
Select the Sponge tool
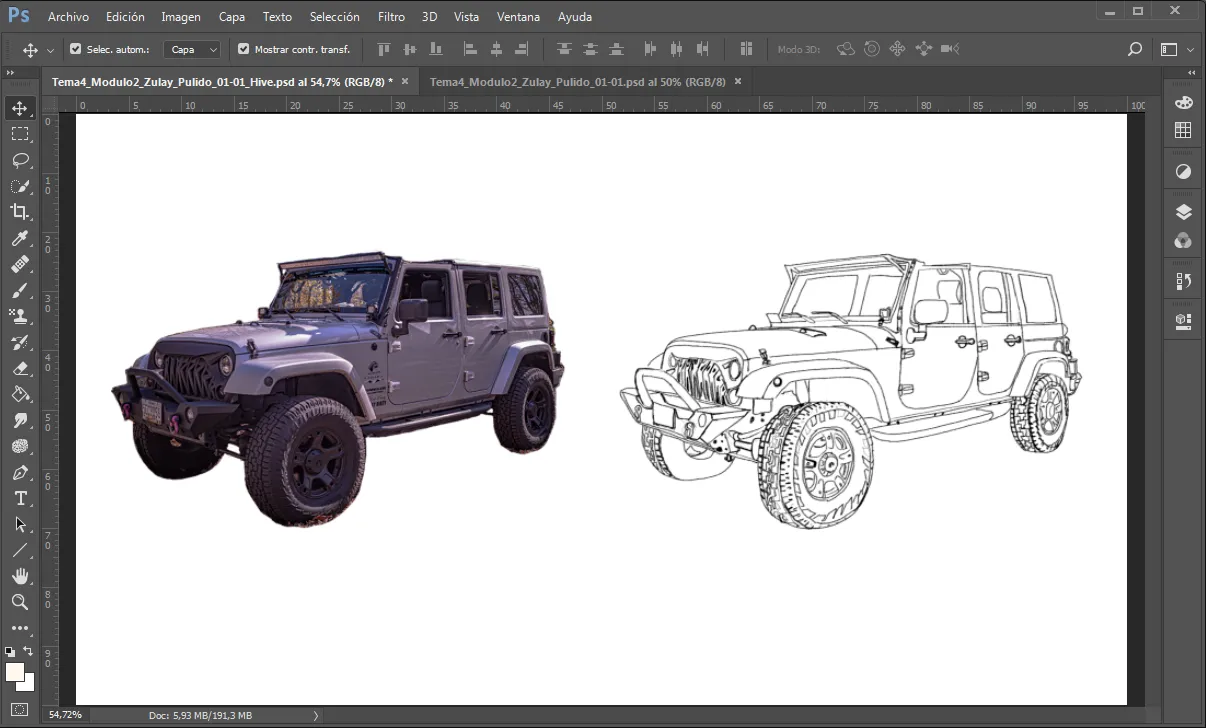click(x=20, y=446)
